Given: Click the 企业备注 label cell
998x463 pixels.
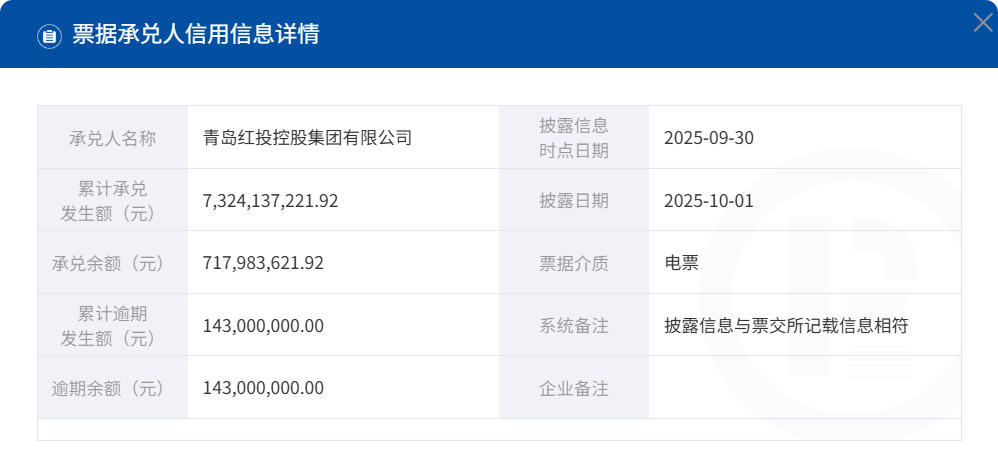Looking at the screenshot, I should tap(574, 388).
